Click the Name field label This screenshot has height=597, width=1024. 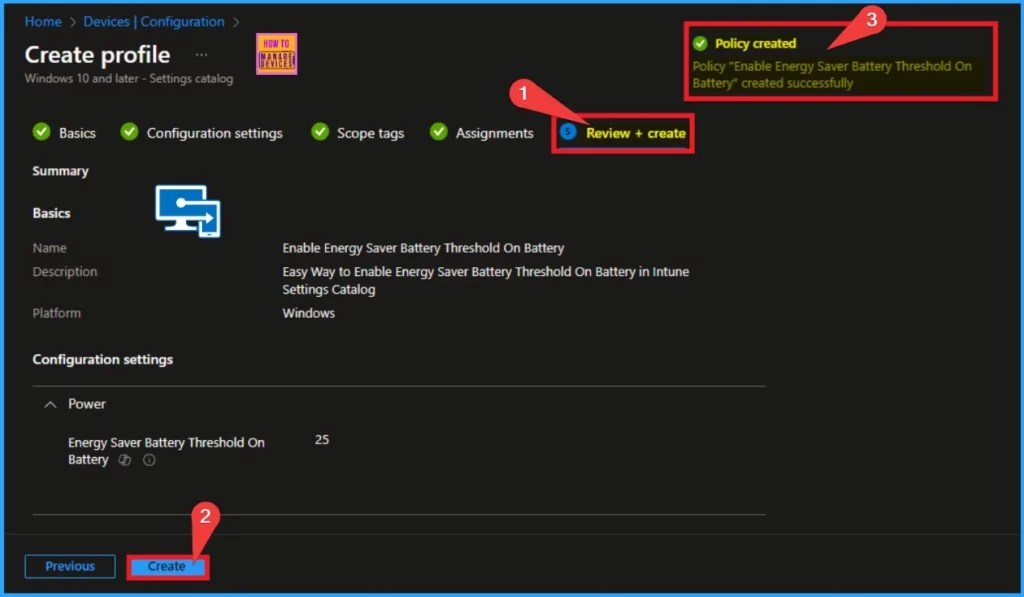[50, 248]
